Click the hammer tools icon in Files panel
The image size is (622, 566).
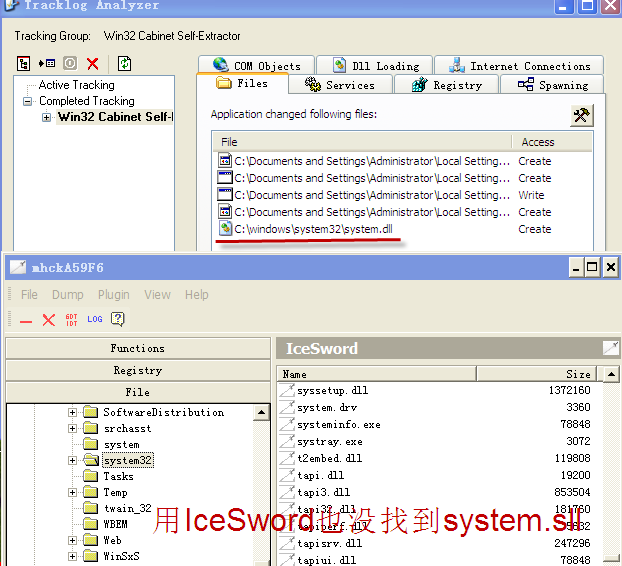(x=581, y=115)
